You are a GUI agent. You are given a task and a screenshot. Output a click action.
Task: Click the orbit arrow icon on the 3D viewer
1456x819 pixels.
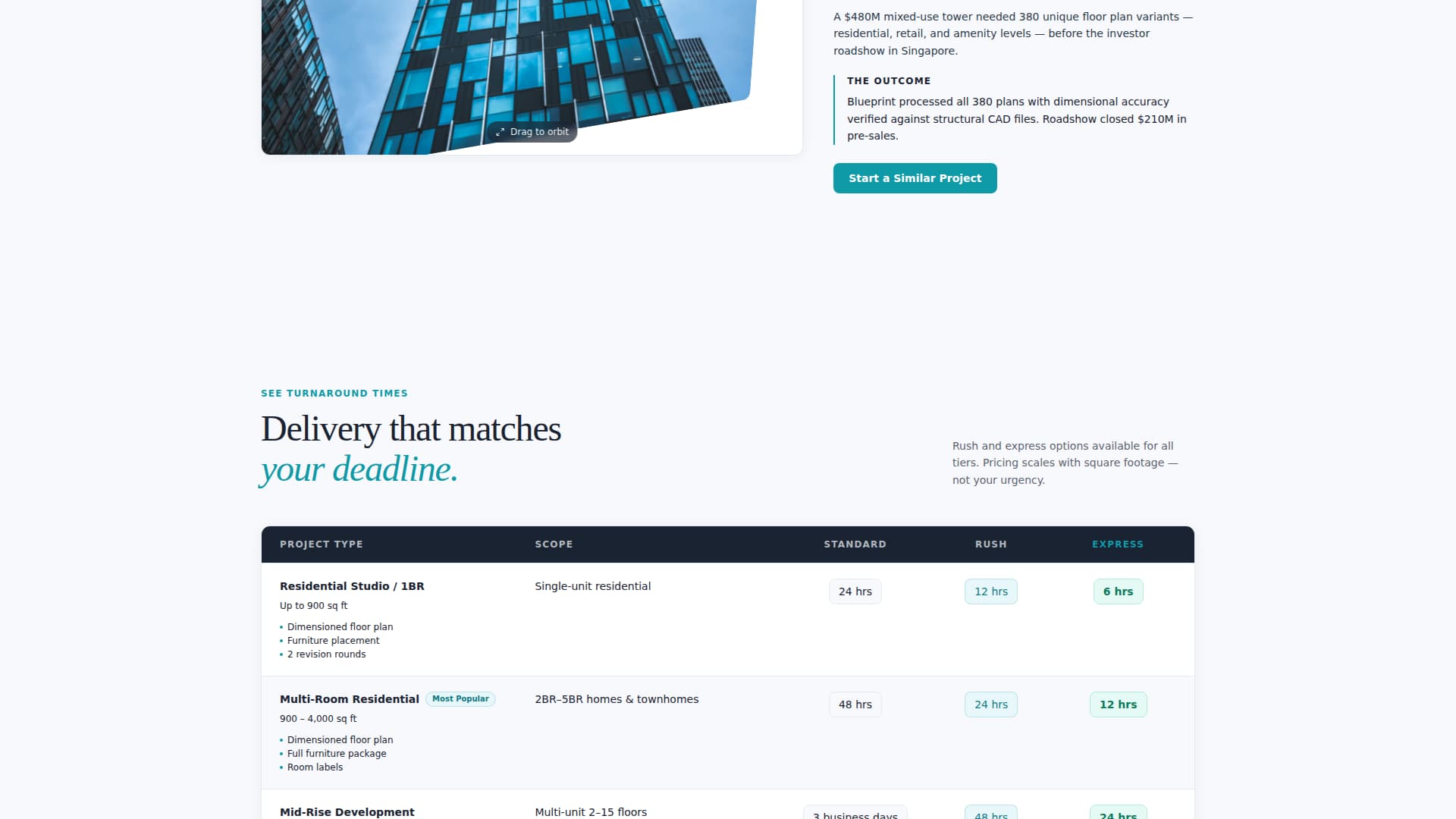point(501,131)
